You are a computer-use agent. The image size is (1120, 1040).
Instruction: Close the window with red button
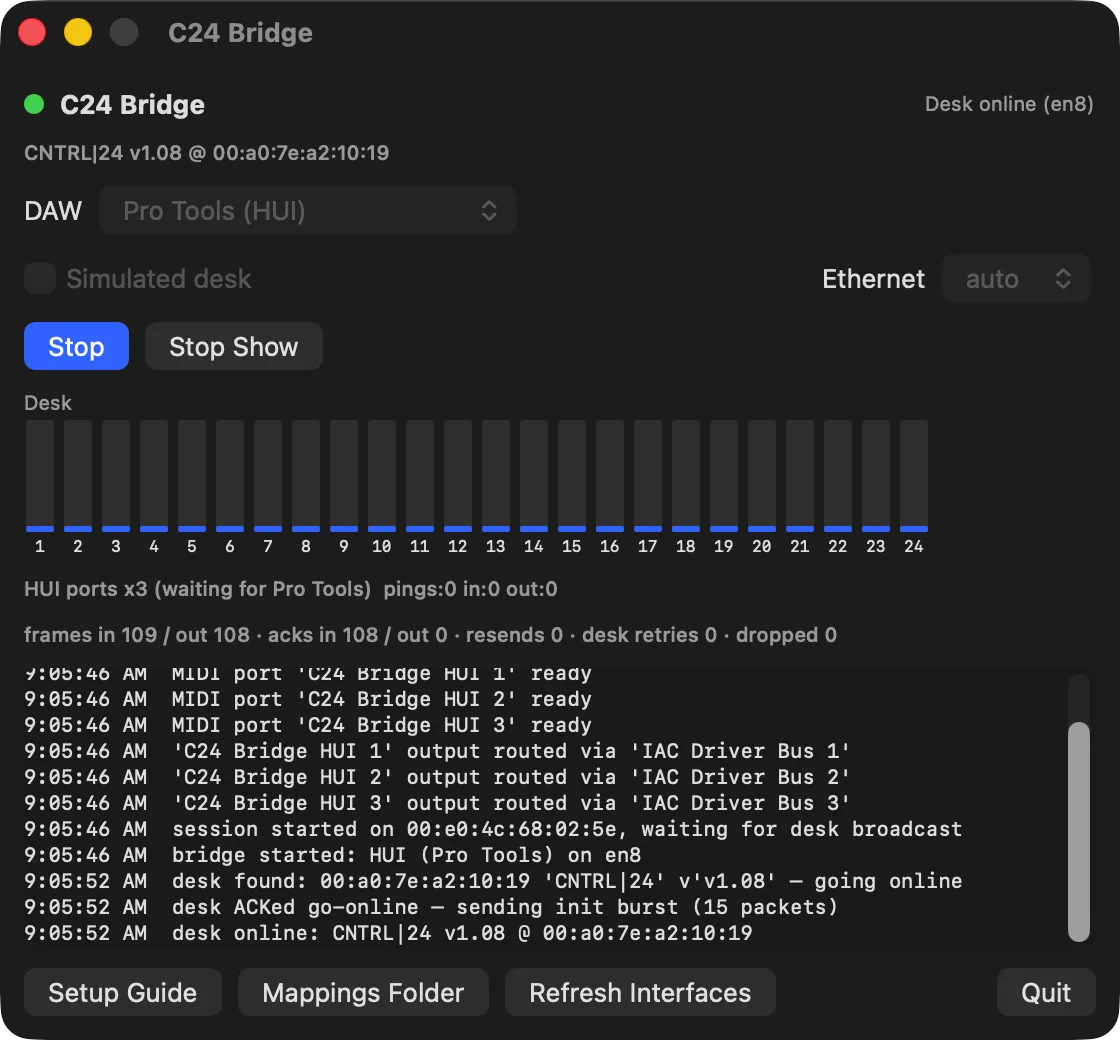[32, 32]
